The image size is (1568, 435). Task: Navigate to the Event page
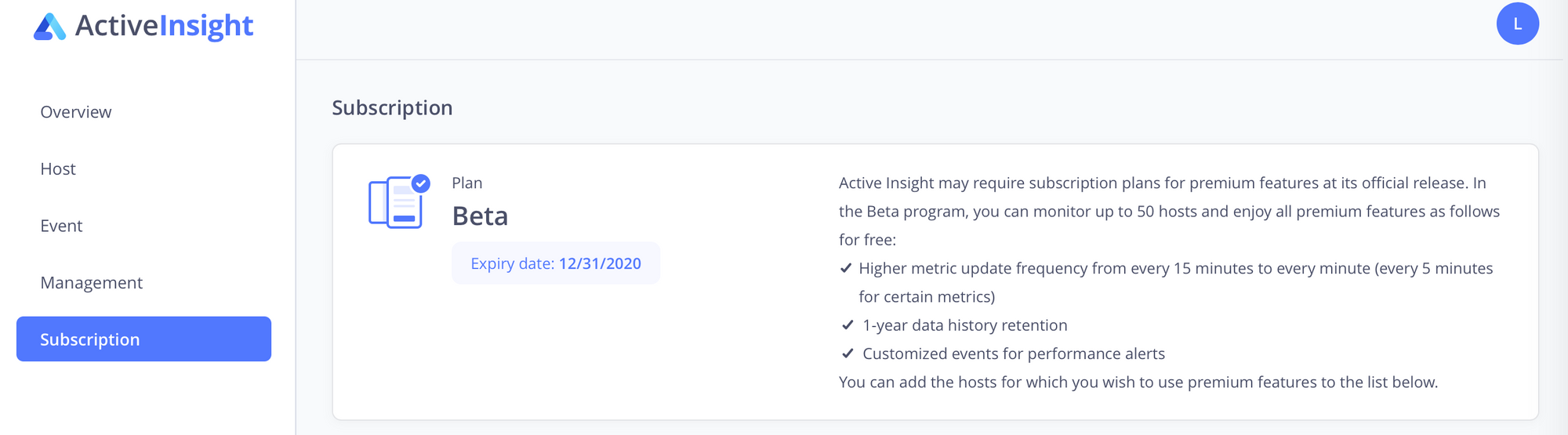coord(61,226)
